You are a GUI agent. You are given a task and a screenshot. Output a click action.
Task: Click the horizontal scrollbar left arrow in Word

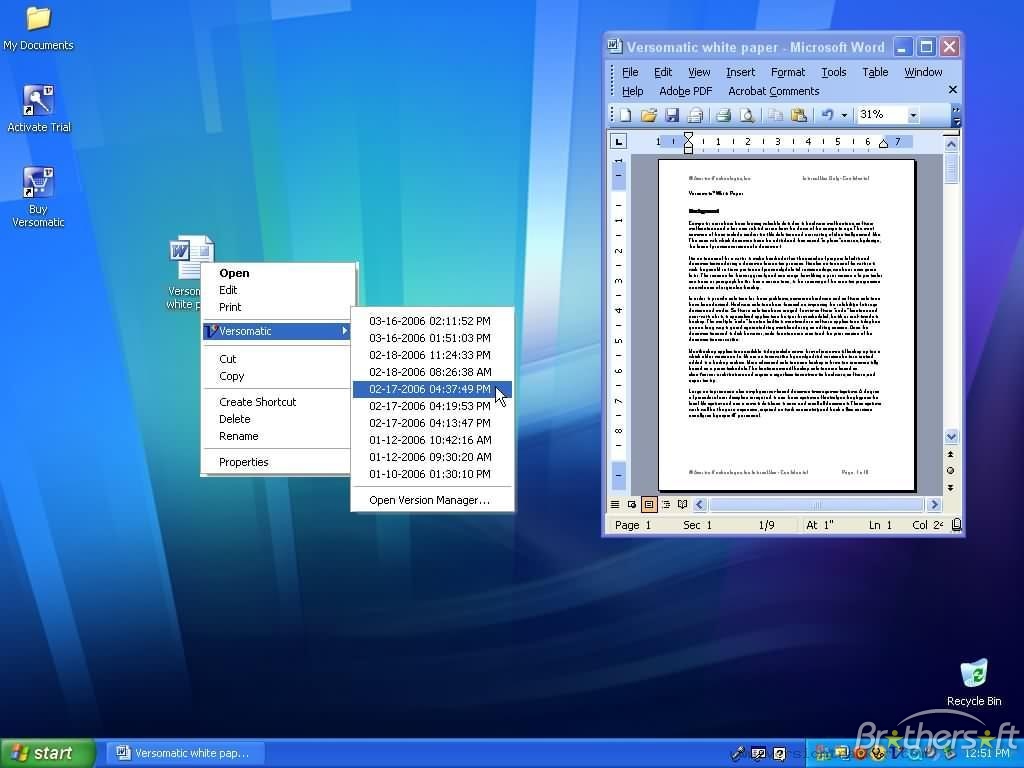pyautogui.click(x=699, y=504)
